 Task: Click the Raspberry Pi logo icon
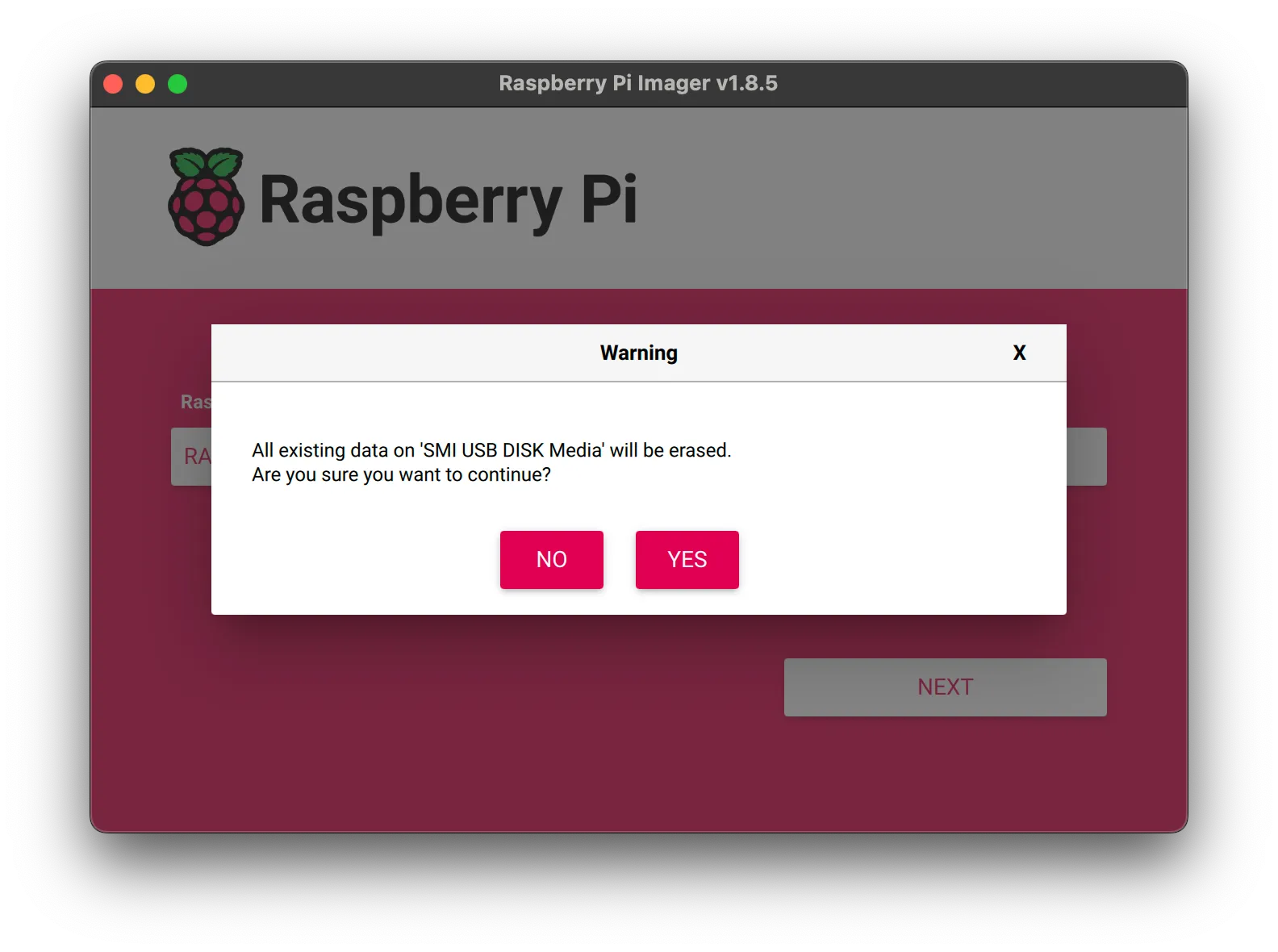pyautogui.click(x=206, y=197)
